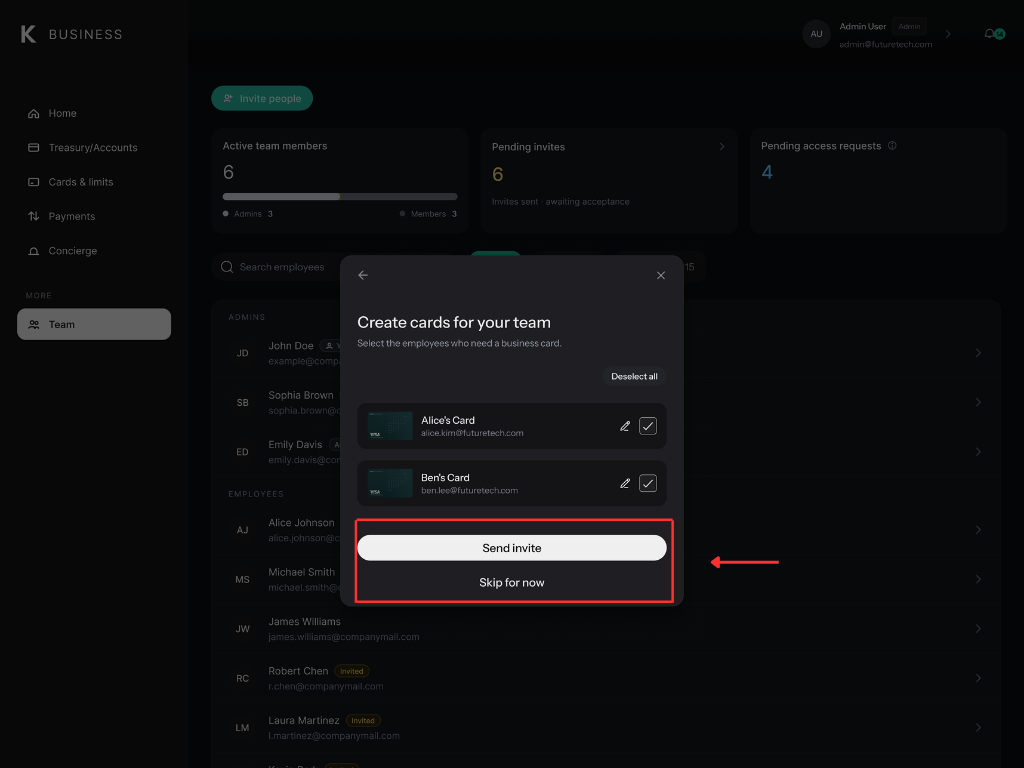Viewport: 1024px width, 768px height.
Task: Close the Create cards dialog
Action: (x=661, y=276)
